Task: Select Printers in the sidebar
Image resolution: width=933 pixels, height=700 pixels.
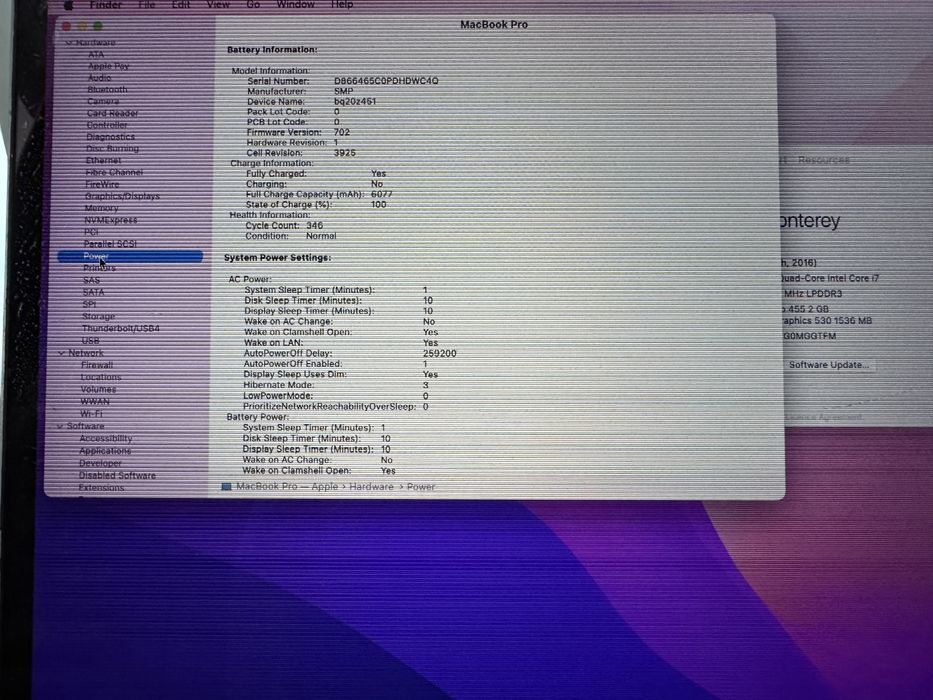Action: point(99,268)
